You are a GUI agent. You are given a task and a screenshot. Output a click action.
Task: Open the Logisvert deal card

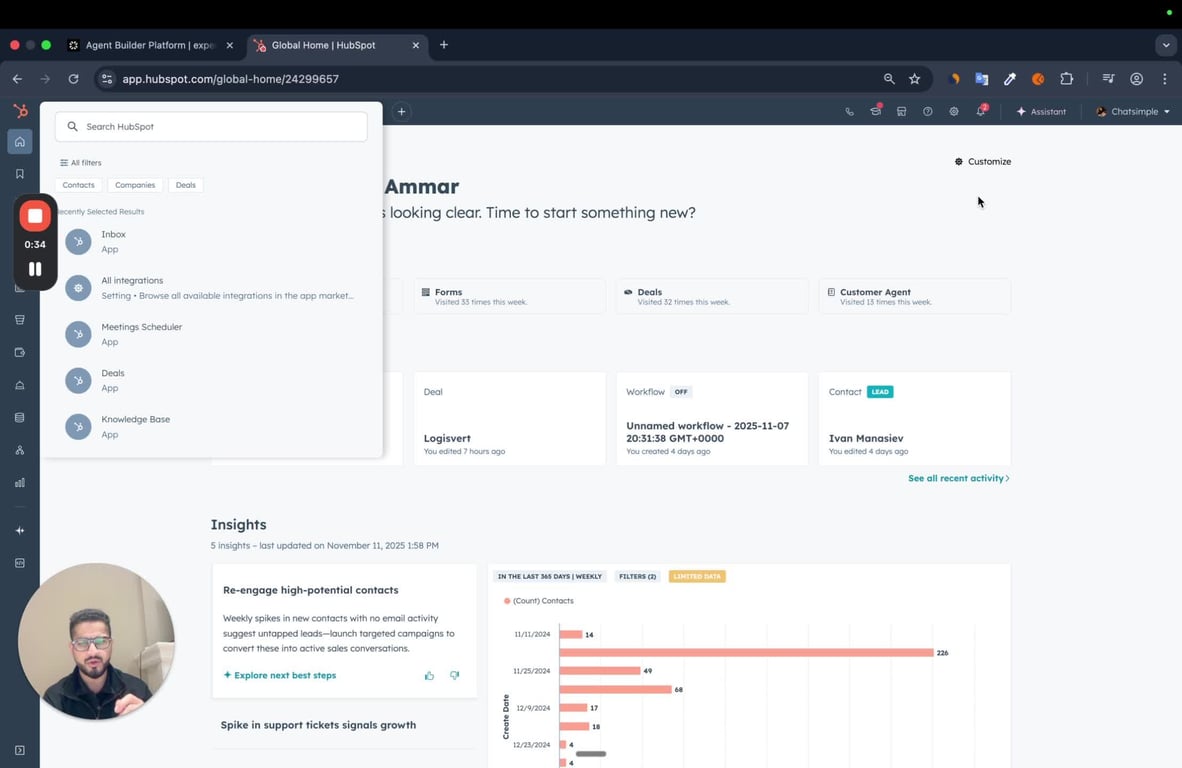[510, 418]
